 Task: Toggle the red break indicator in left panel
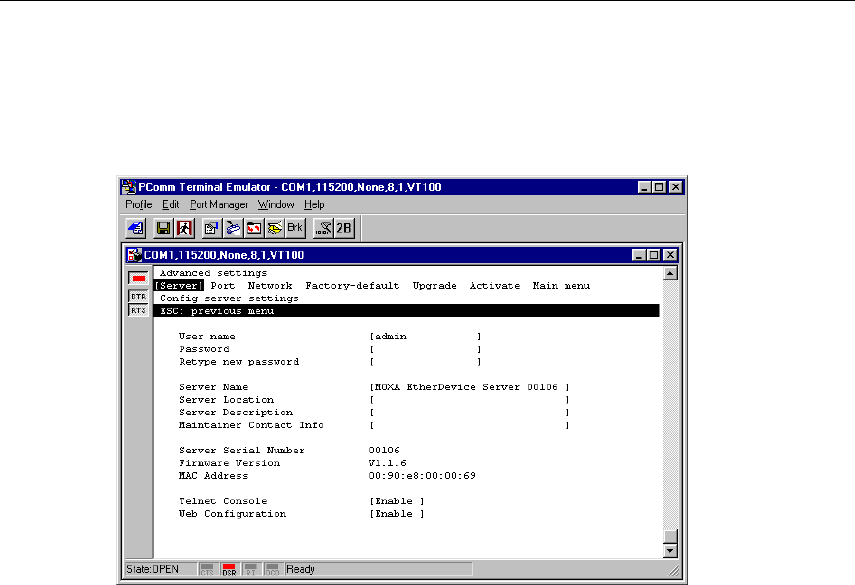pos(139,278)
